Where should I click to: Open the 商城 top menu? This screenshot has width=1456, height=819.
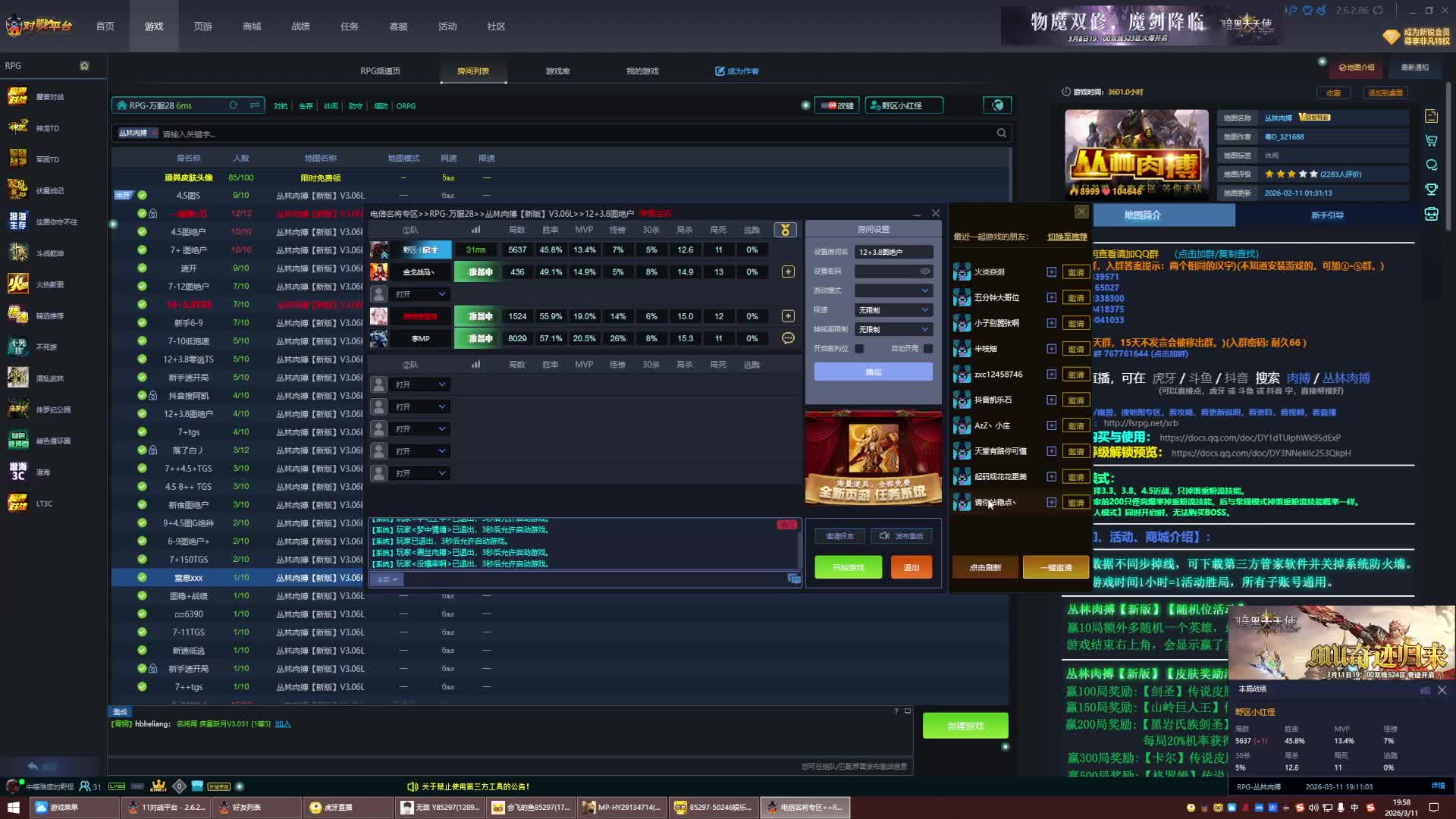[x=252, y=27]
